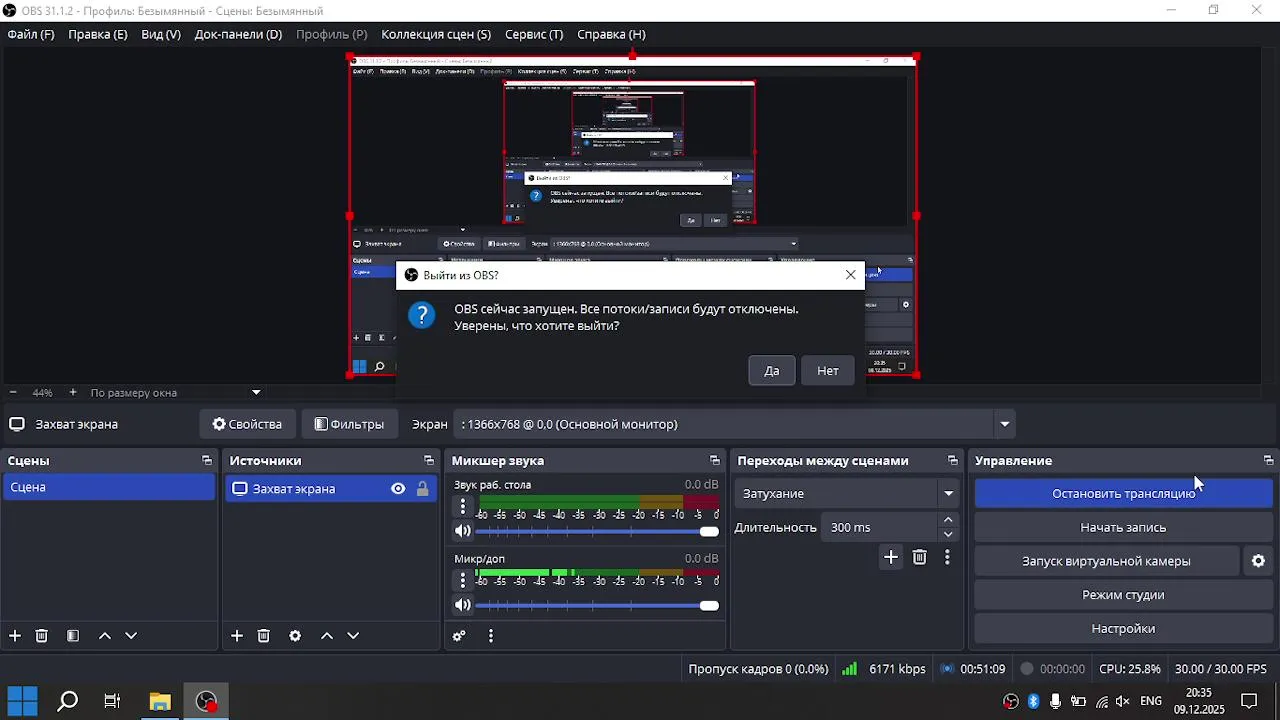Viewport: 1280px width, 720px height.
Task: Open options dots for Микр/доп channel
Action: 462,580
